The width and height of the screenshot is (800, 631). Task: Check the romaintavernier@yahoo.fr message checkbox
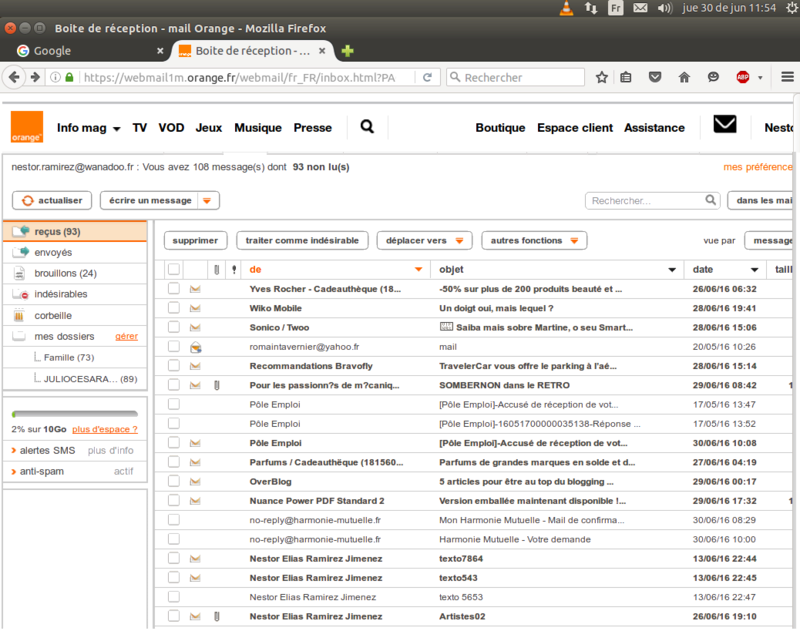[x=174, y=346]
